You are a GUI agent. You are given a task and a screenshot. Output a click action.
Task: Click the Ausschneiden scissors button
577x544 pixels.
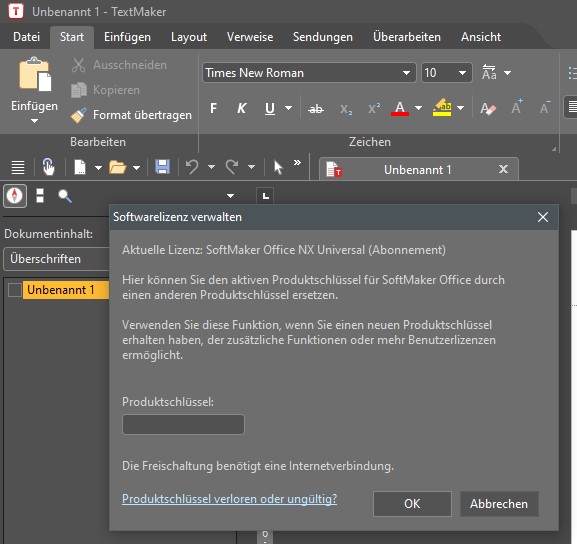pyautogui.click(x=118, y=65)
